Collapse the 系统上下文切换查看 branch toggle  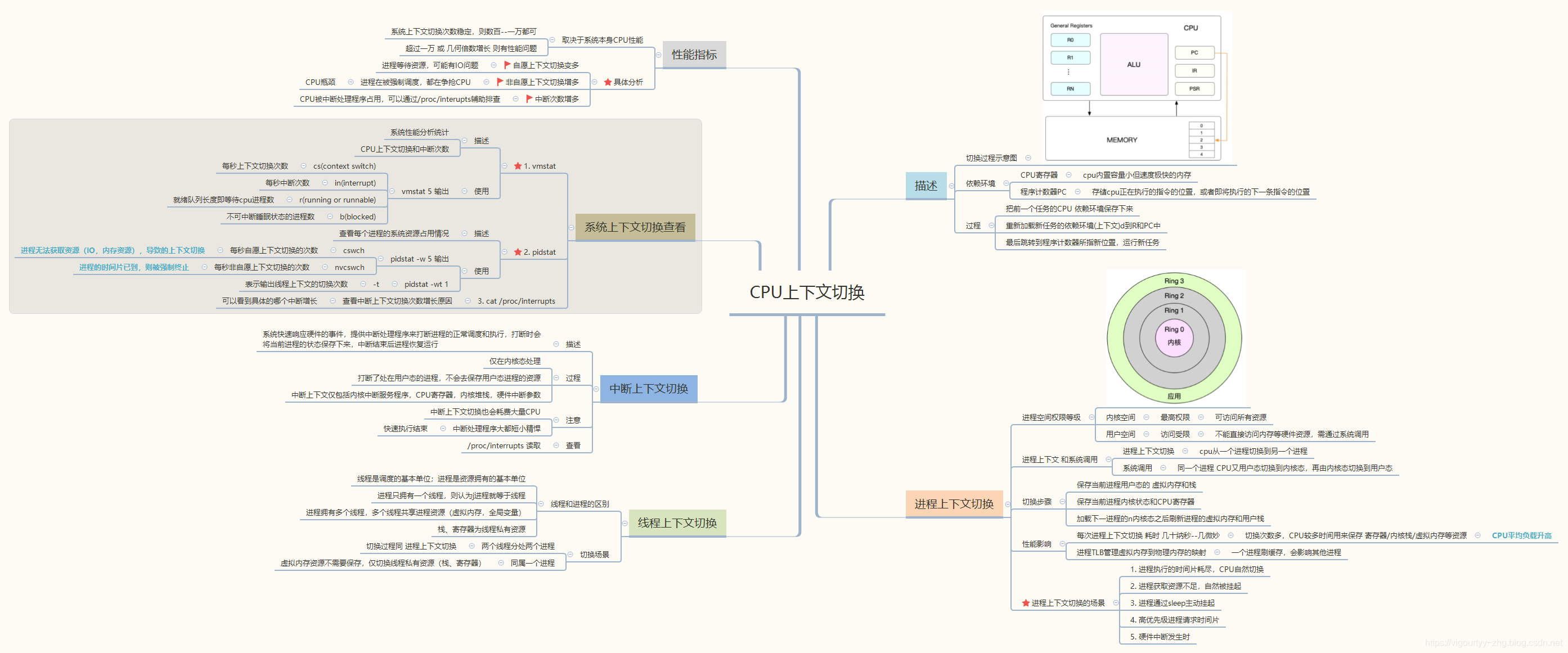click(x=571, y=228)
